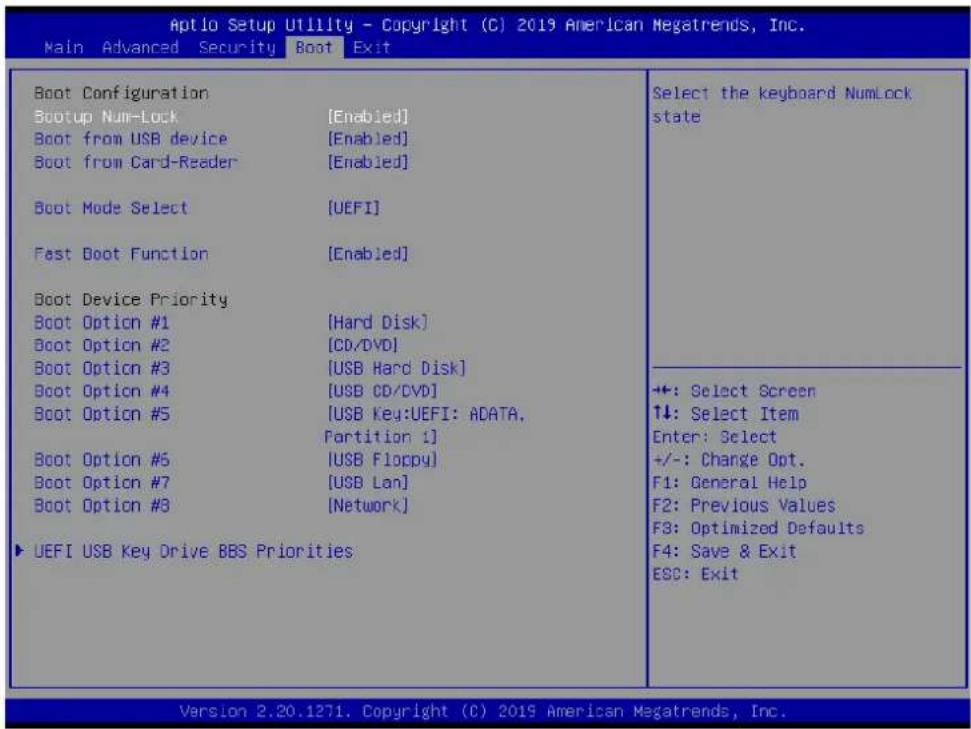Click the keyboard NumLock state help text

click(782, 105)
